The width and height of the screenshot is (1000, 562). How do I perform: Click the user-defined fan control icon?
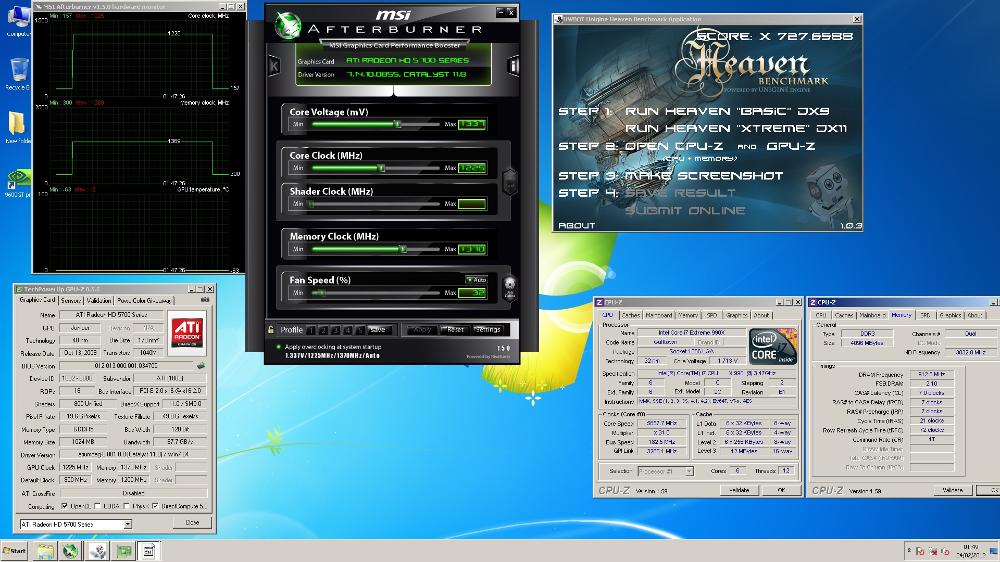pos(510,288)
